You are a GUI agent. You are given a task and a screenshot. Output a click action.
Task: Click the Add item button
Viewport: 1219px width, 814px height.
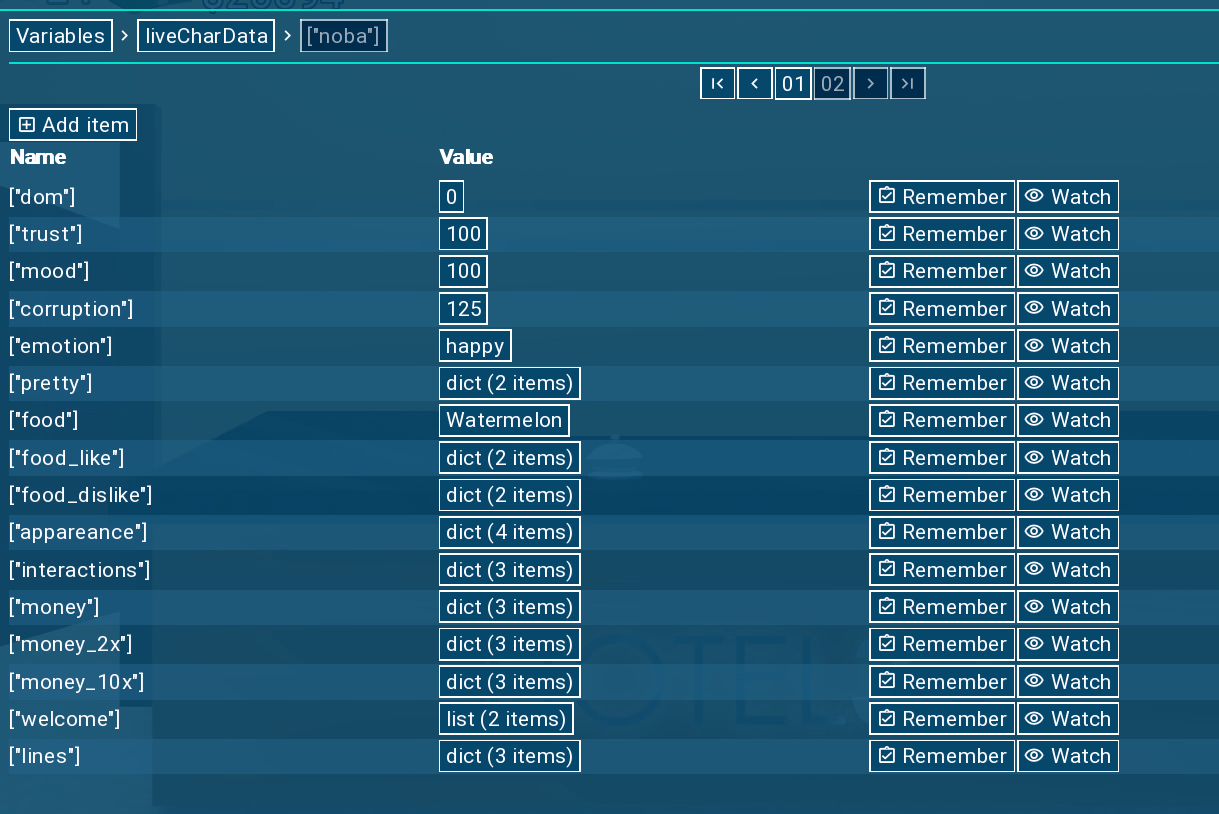73,125
